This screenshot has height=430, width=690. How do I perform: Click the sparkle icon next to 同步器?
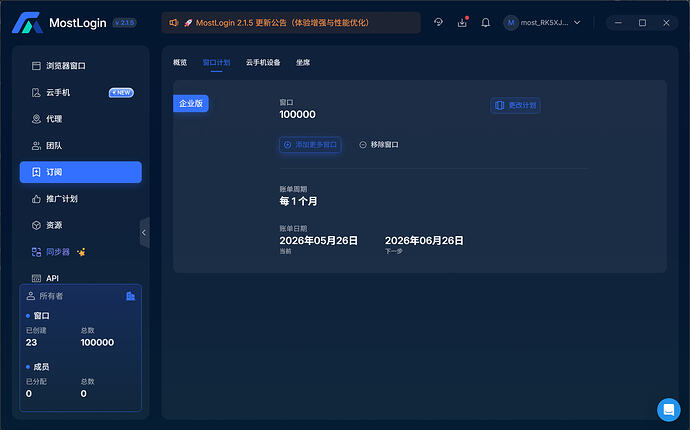click(81, 252)
